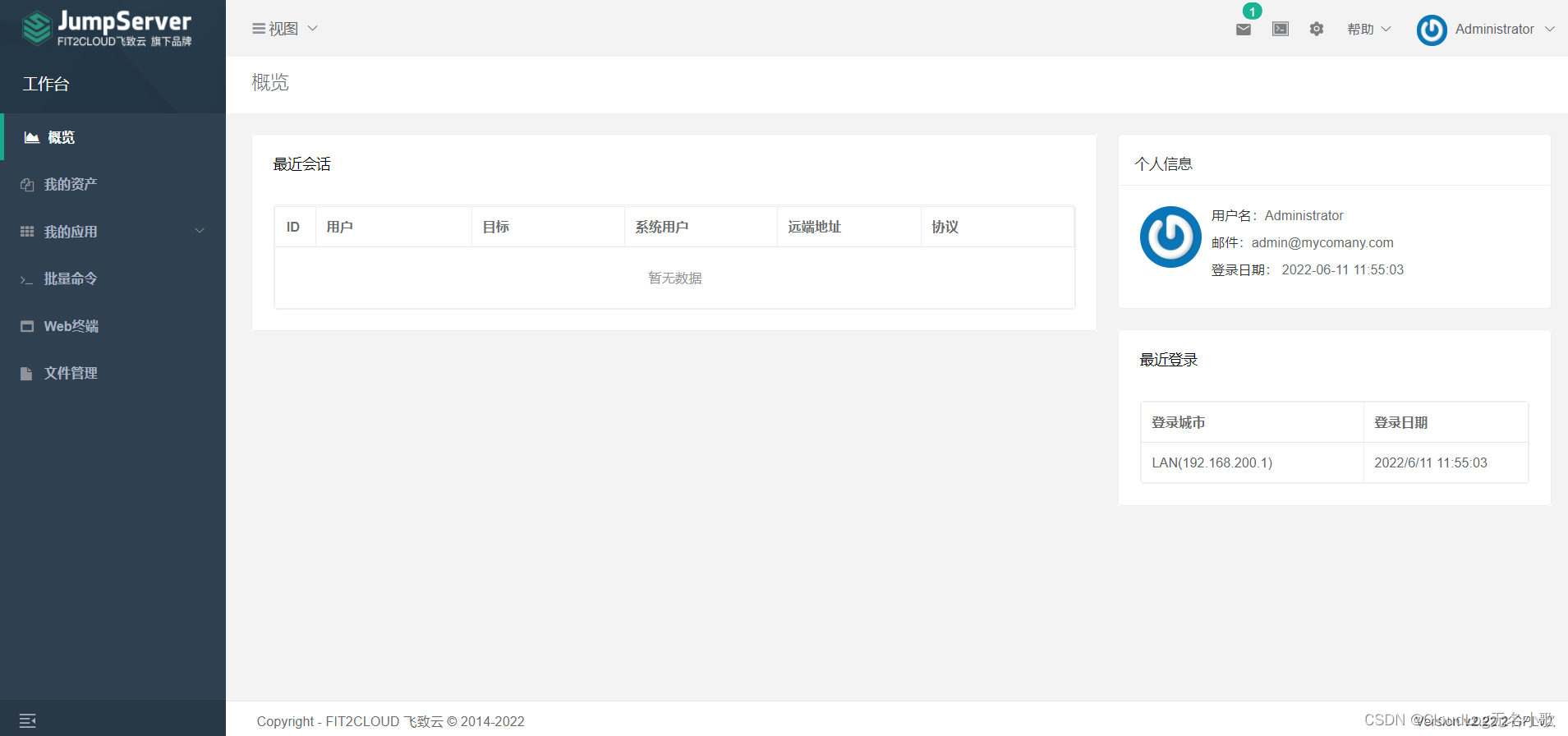Screen dimensions: 1568x736
Task: Open 批量命令 from the sidebar
Action: point(113,279)
